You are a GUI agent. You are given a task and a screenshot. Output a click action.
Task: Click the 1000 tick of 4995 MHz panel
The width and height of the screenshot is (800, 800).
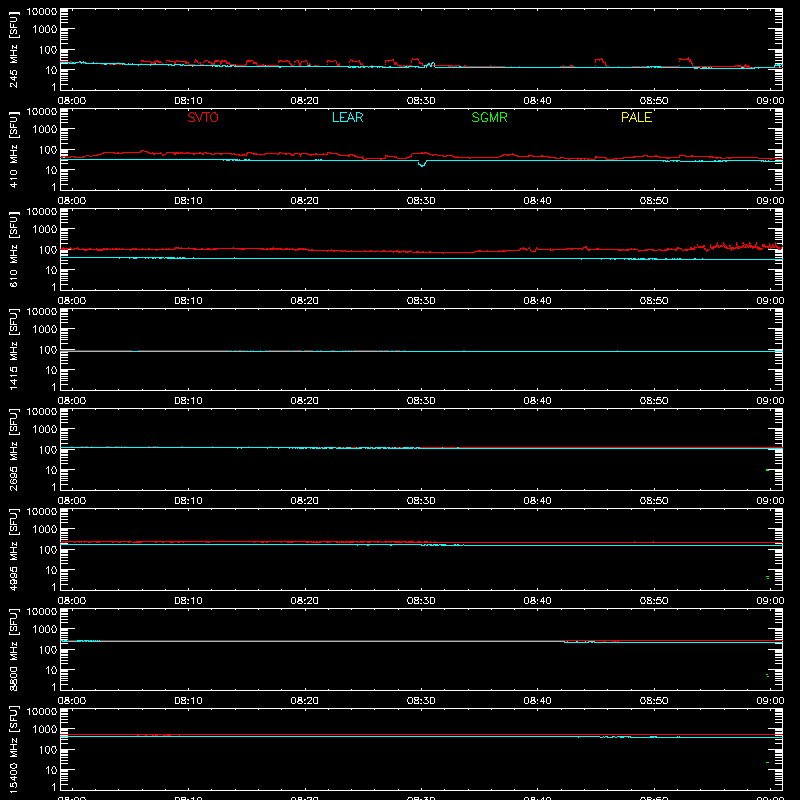[45, 530]
